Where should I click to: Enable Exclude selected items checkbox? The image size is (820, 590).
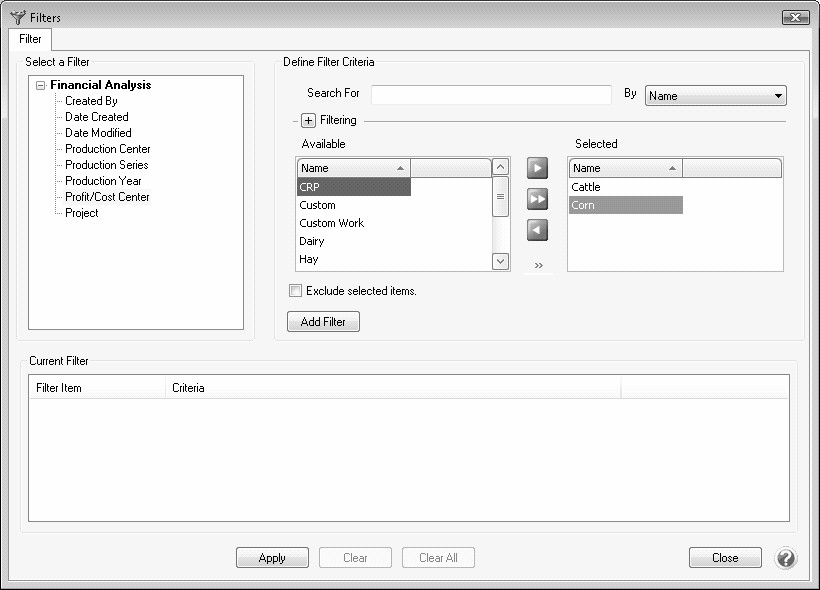(295, 291)
